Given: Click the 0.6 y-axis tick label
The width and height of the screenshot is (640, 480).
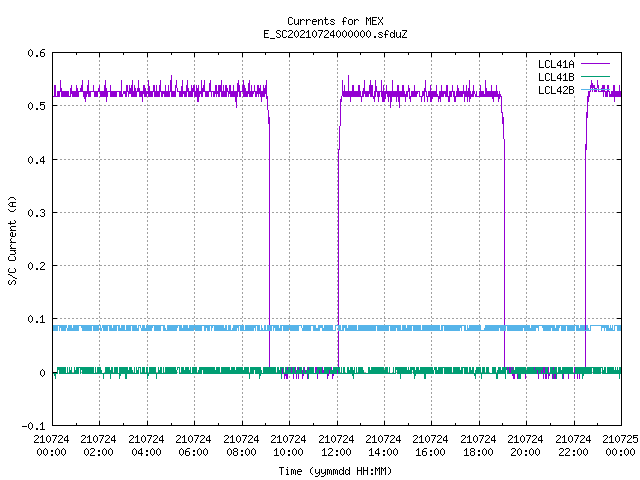Looking at the screenshot, I should coord(36,53).
